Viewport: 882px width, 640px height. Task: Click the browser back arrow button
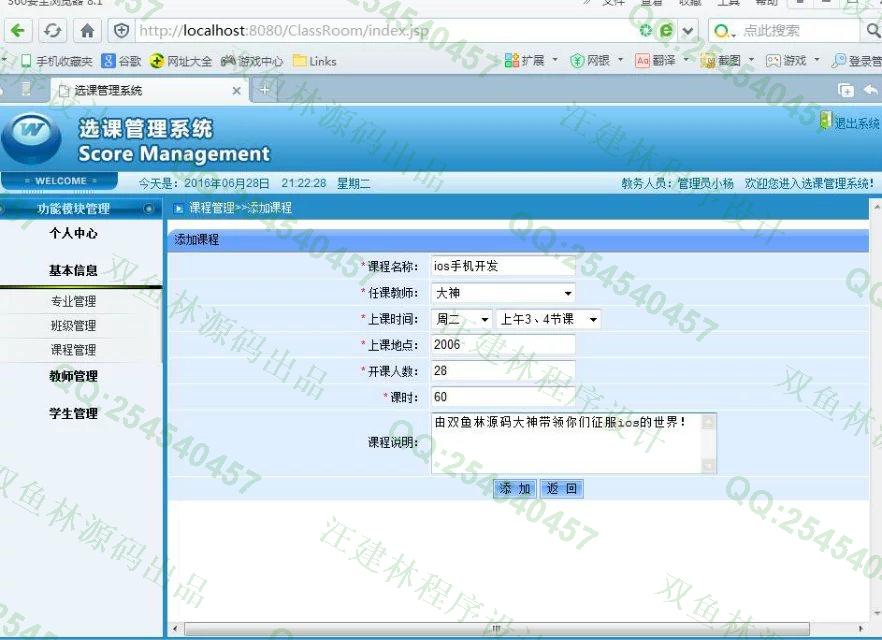pos(17,30)
